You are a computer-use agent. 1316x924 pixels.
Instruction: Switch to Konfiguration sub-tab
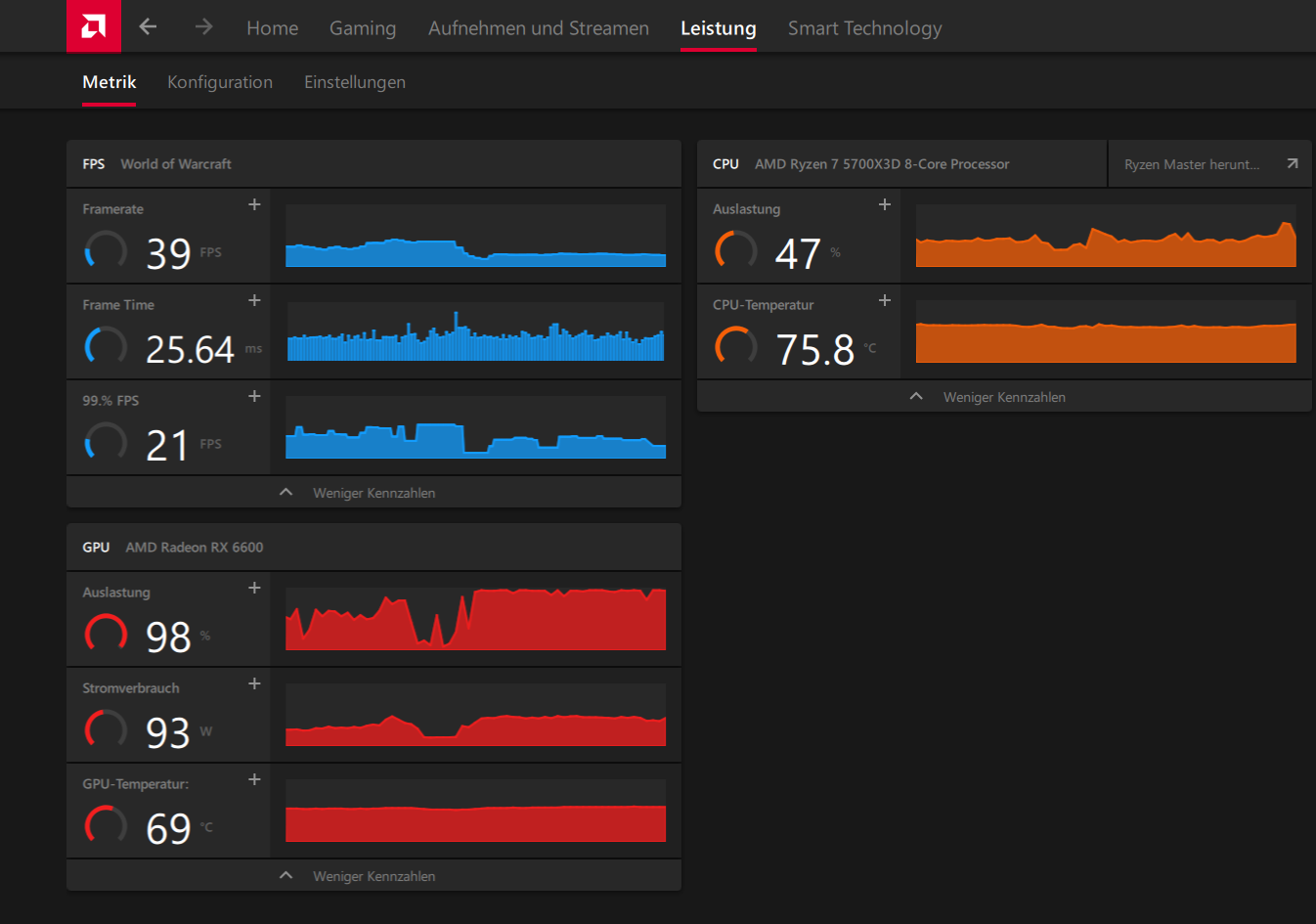coord(220,82)
